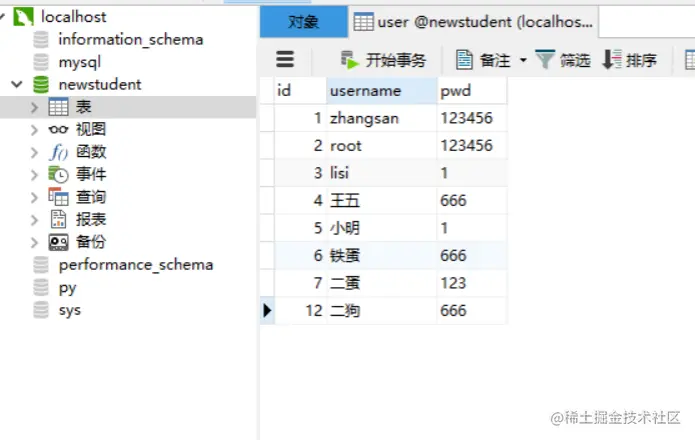Click the partially visible icon after 排序
Viewport: 695px width, 440px height.
[690, 60]
